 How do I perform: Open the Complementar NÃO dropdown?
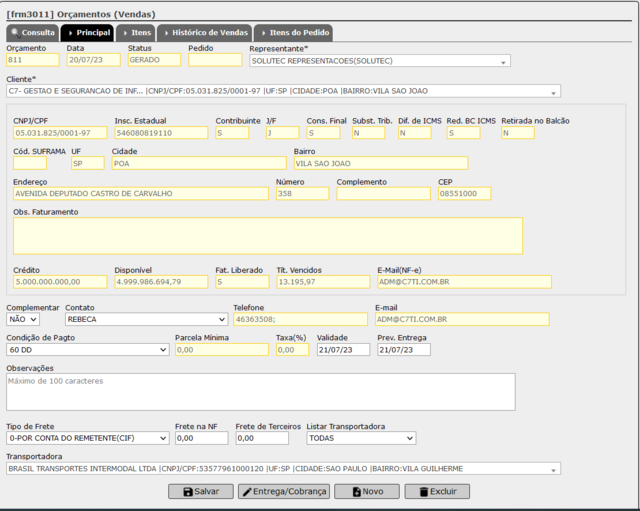click(23, 319)
